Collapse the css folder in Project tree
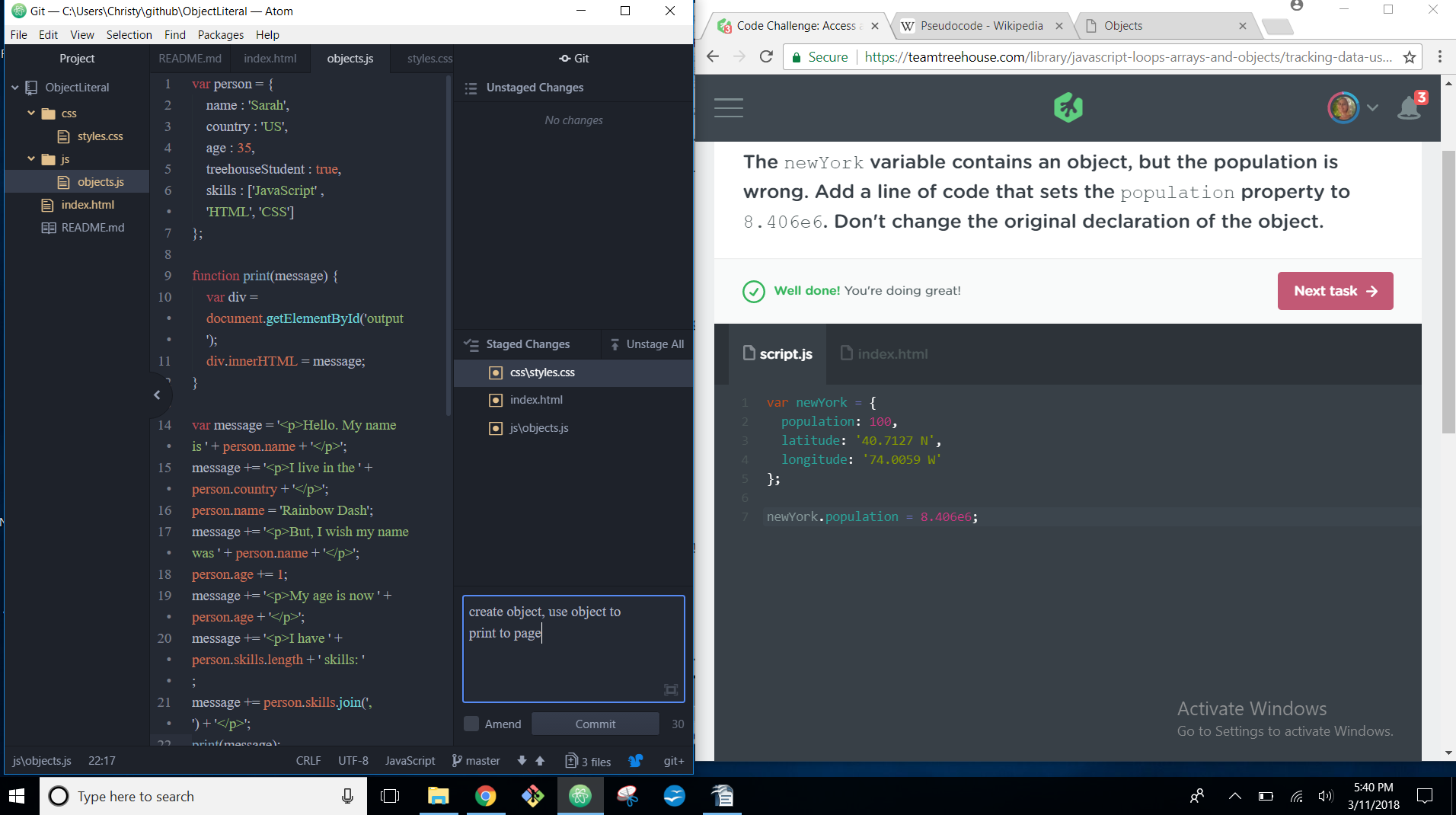 tap(31, 113)
